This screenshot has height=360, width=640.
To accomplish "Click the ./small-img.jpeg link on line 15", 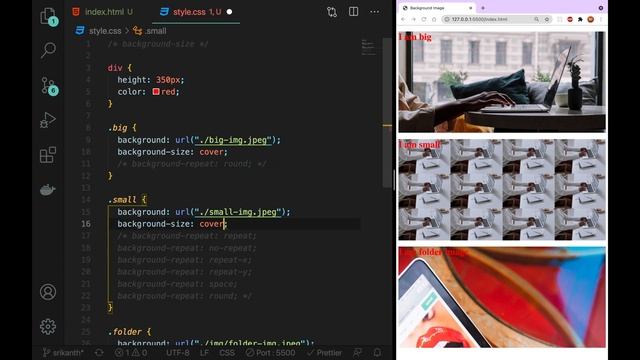I will point(238,212).
